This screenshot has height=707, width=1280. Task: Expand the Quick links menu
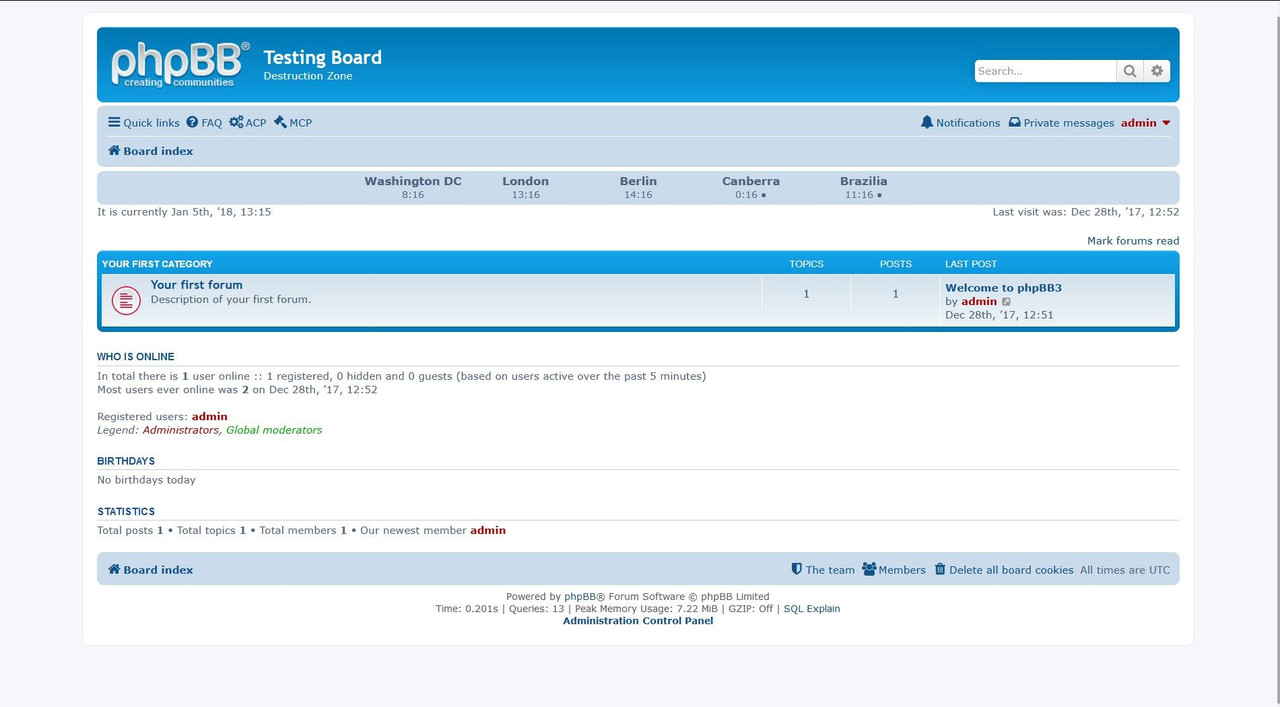coord(144,123)
